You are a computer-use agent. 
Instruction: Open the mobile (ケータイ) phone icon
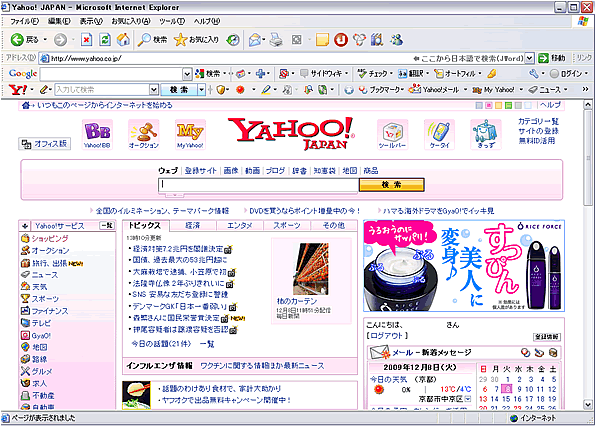(439, 134)
